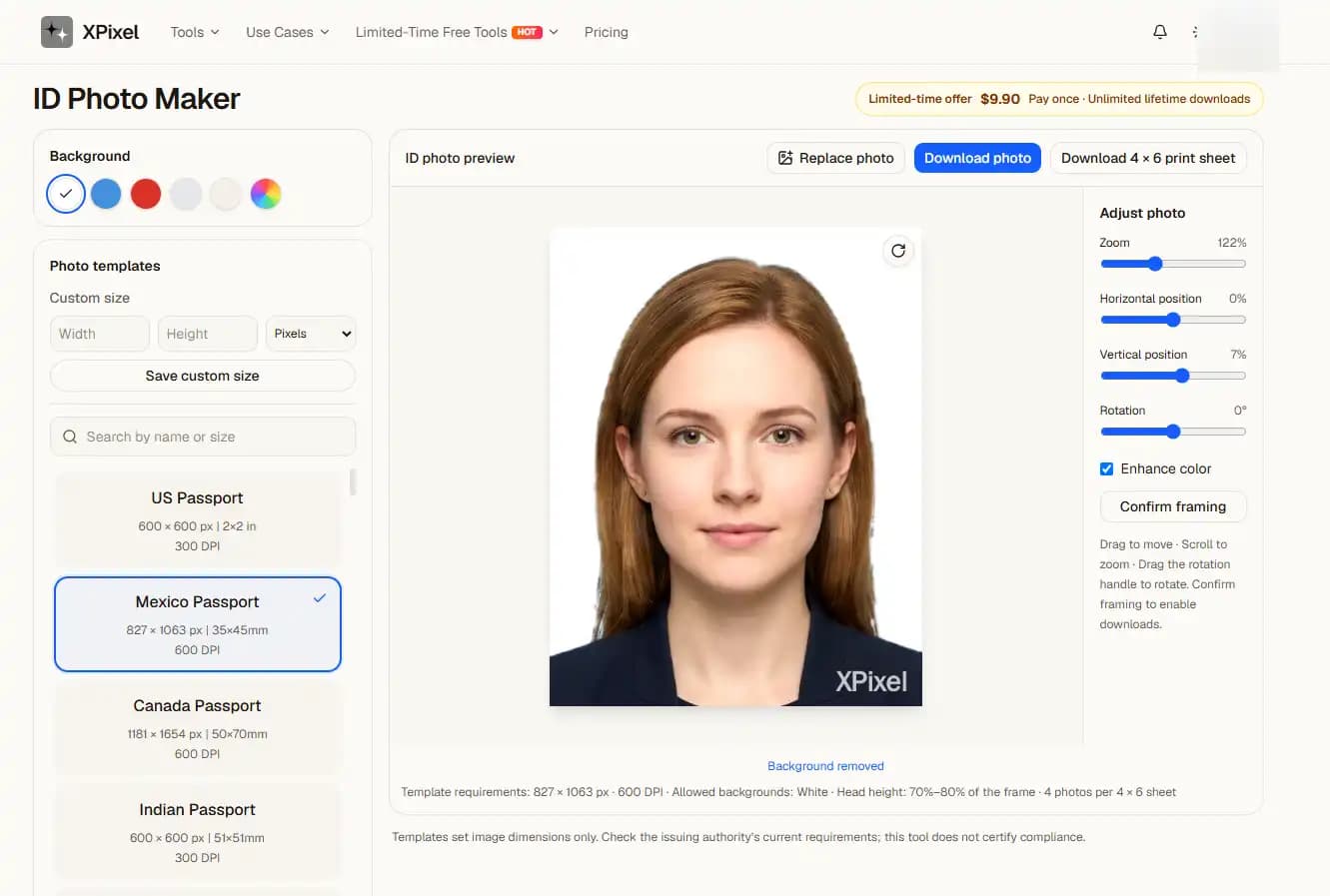The width and height of the screenshot is (1330, 896).
Task: Pick the Indian Passport template
Action: tap(198, 832)
